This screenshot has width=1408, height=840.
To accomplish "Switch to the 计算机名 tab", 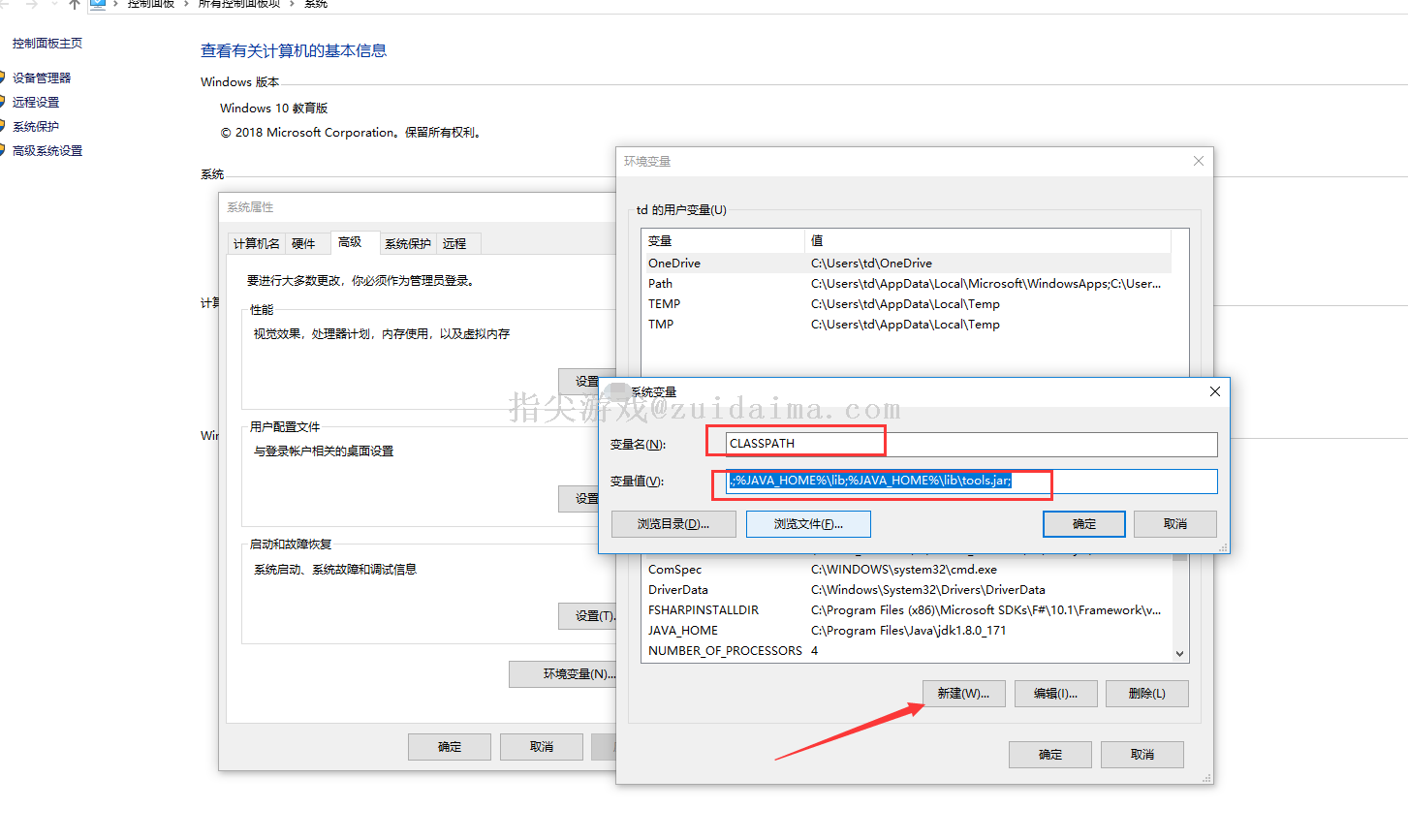I will [x=256, y=243].
